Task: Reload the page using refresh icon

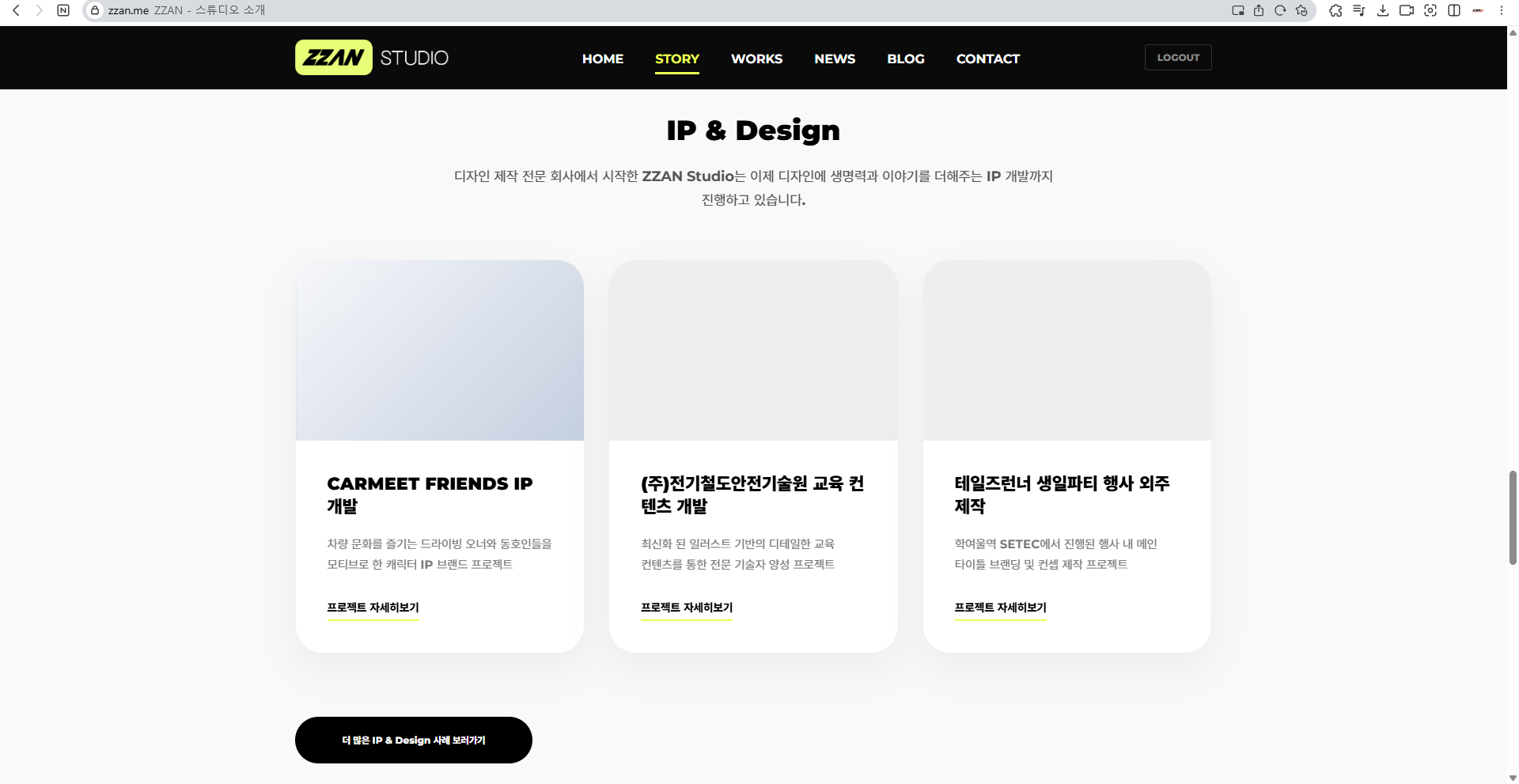Action: click(x=1280, y=10)
